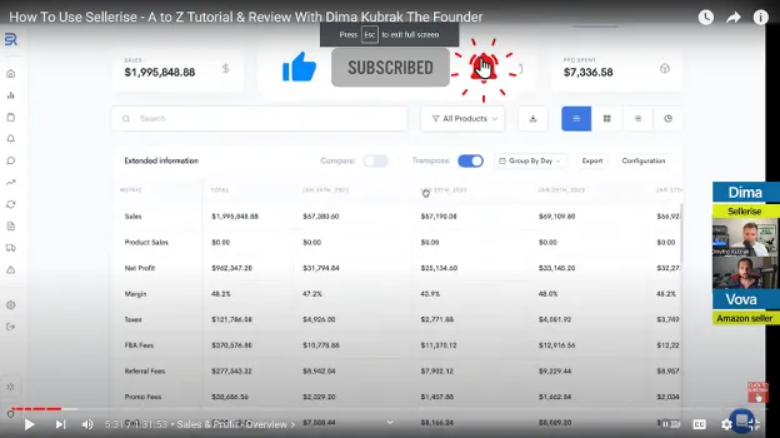
Task: Toggle closed captions CC button
Action: coord(699,424)
